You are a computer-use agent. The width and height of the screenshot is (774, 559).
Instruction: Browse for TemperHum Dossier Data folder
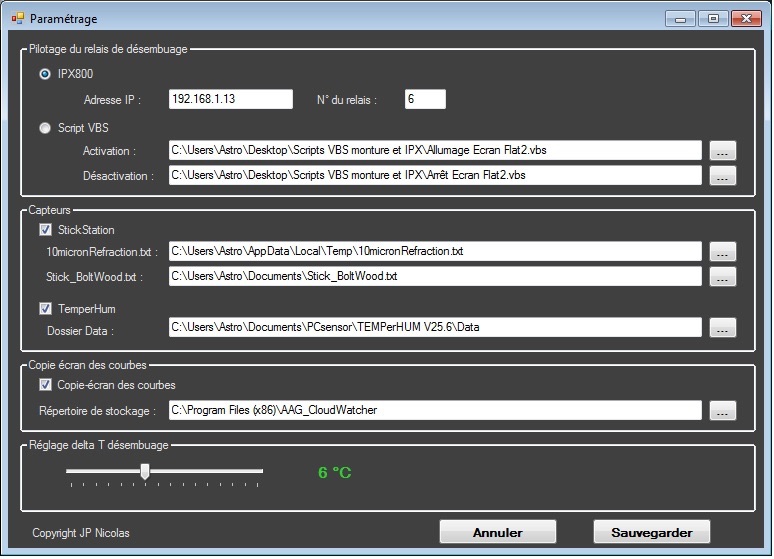point(723,327)
